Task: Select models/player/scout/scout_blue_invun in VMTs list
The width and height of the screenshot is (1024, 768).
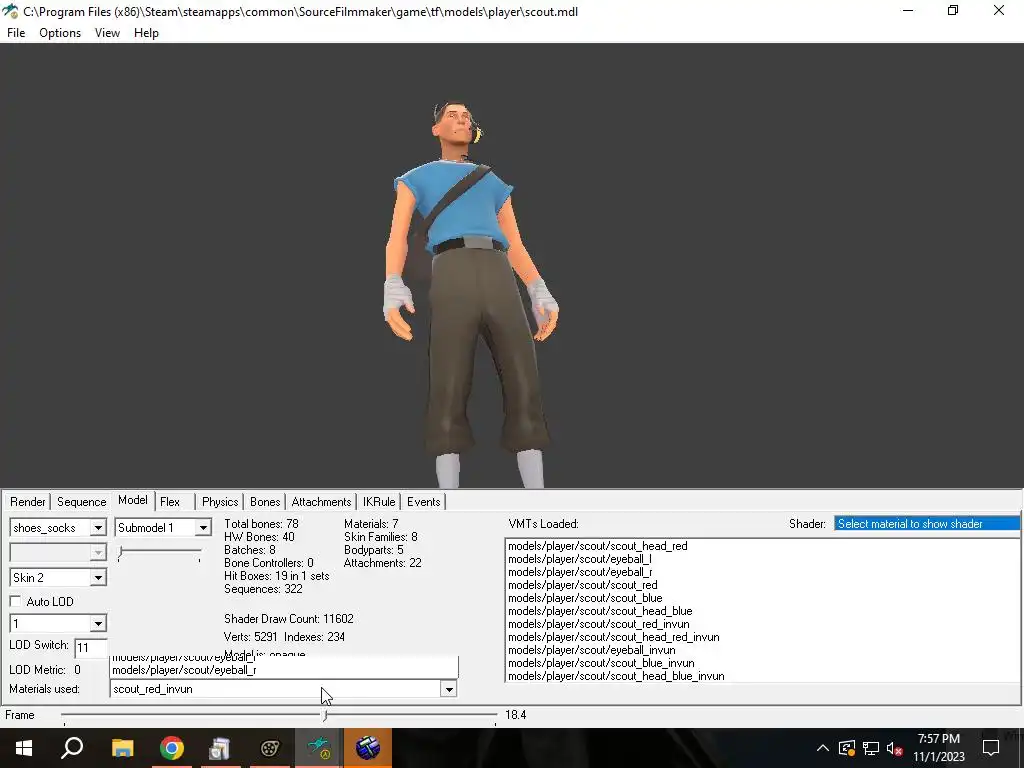Action: (601, 664)
